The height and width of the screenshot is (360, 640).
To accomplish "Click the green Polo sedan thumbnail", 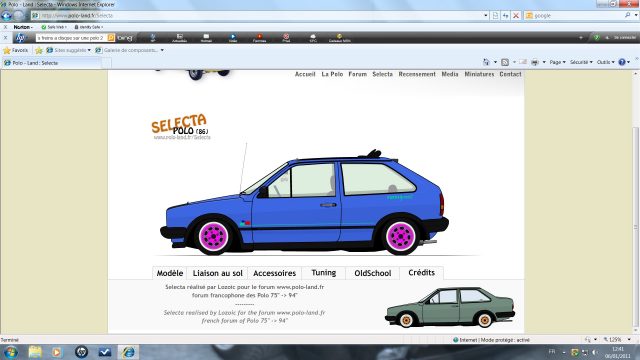I will pos(450,307).
